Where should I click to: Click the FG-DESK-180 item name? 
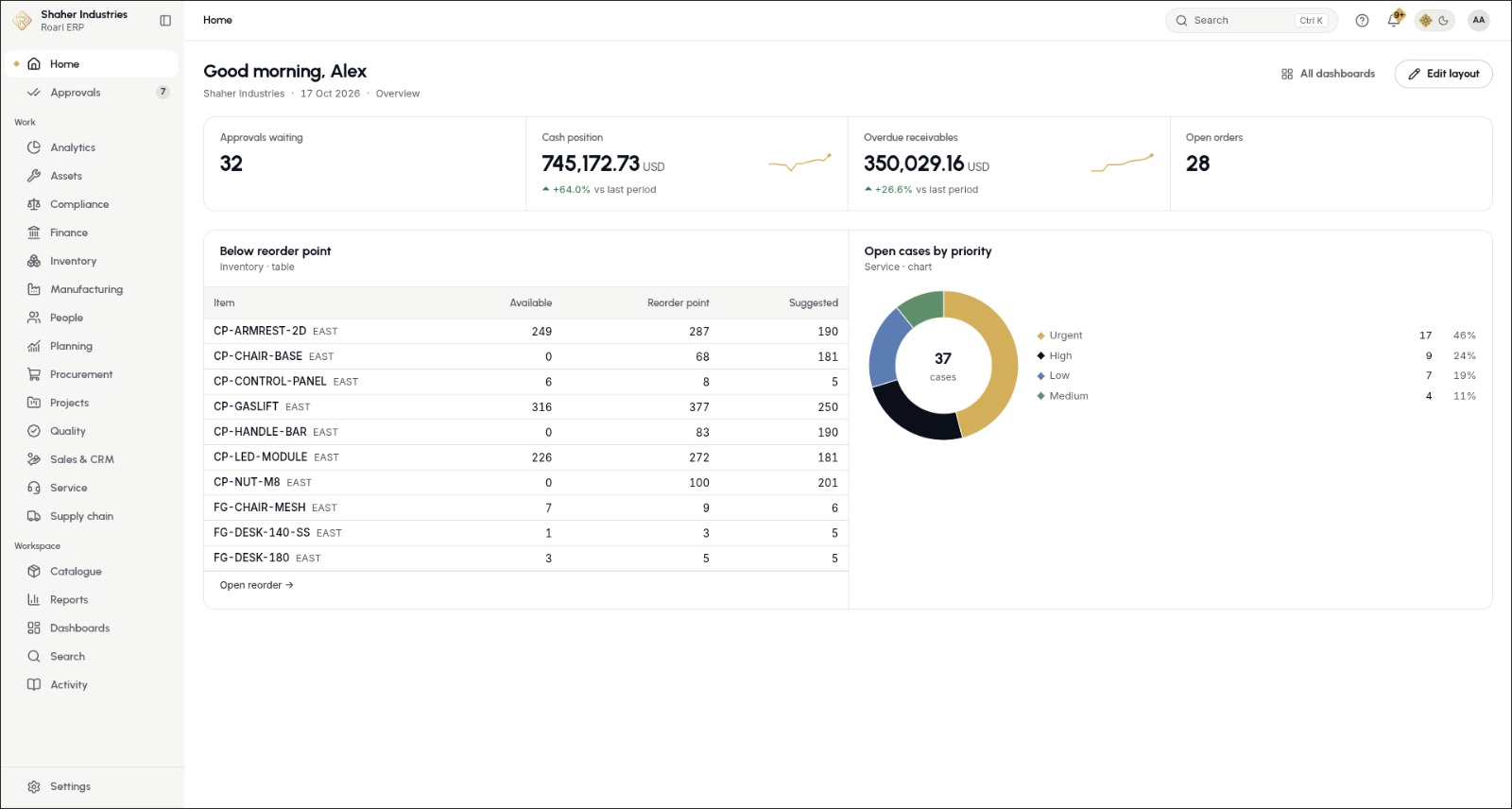click(251, 558)
